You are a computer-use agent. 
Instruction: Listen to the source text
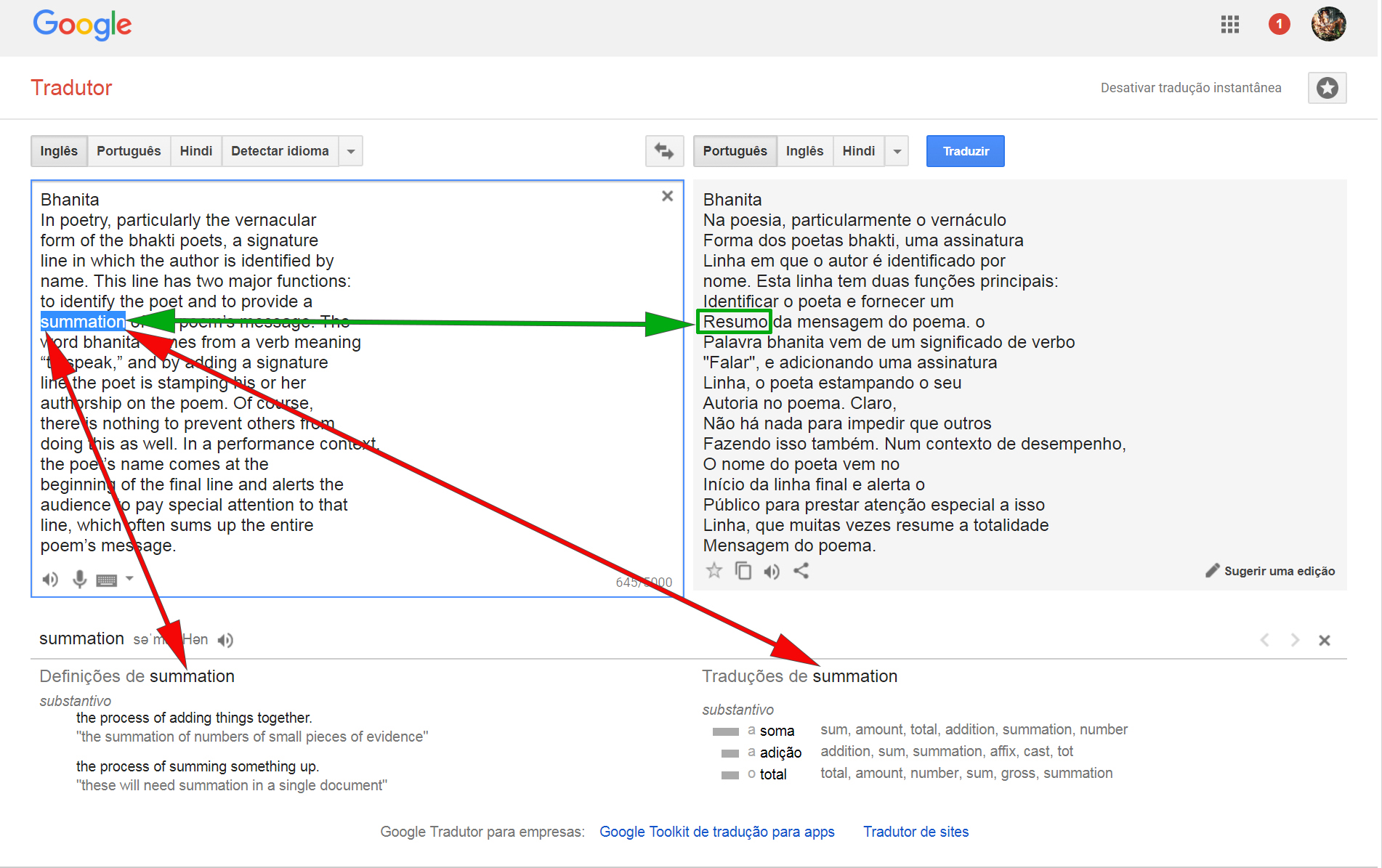point(50,580)
